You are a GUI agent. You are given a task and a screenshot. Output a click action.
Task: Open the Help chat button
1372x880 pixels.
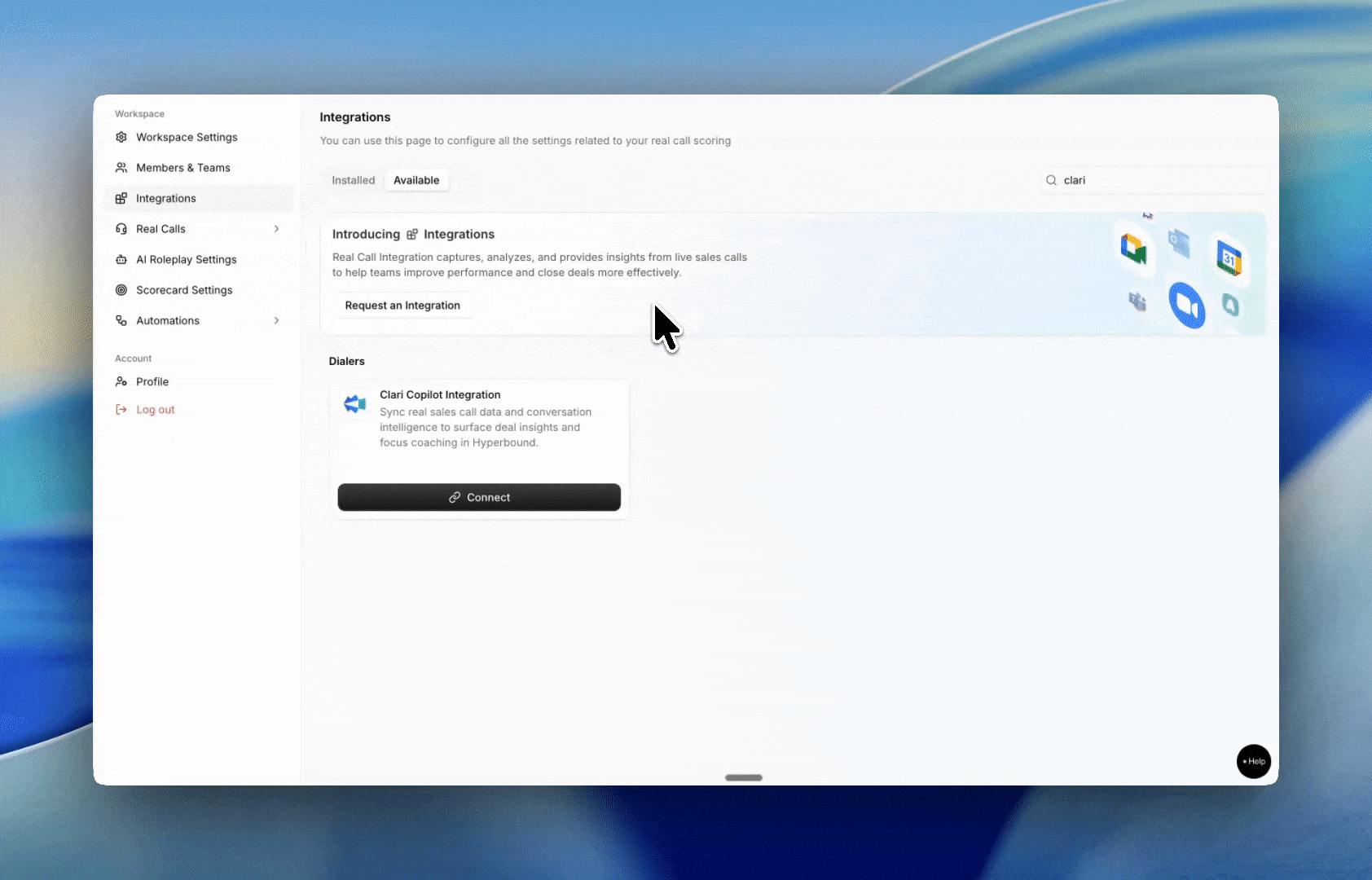[x=1254, y=762]
